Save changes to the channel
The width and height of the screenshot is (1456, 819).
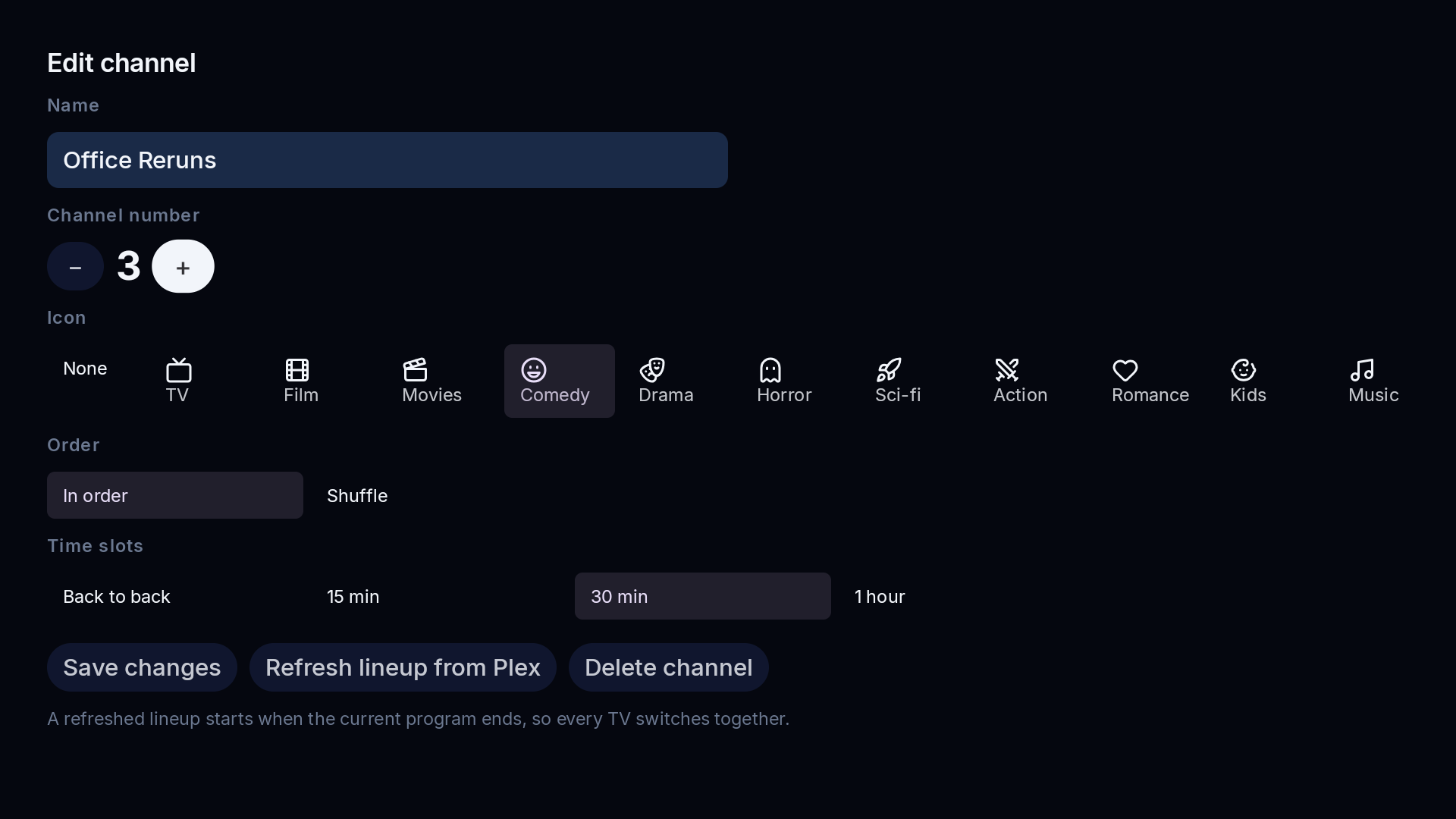coord(142,667)
